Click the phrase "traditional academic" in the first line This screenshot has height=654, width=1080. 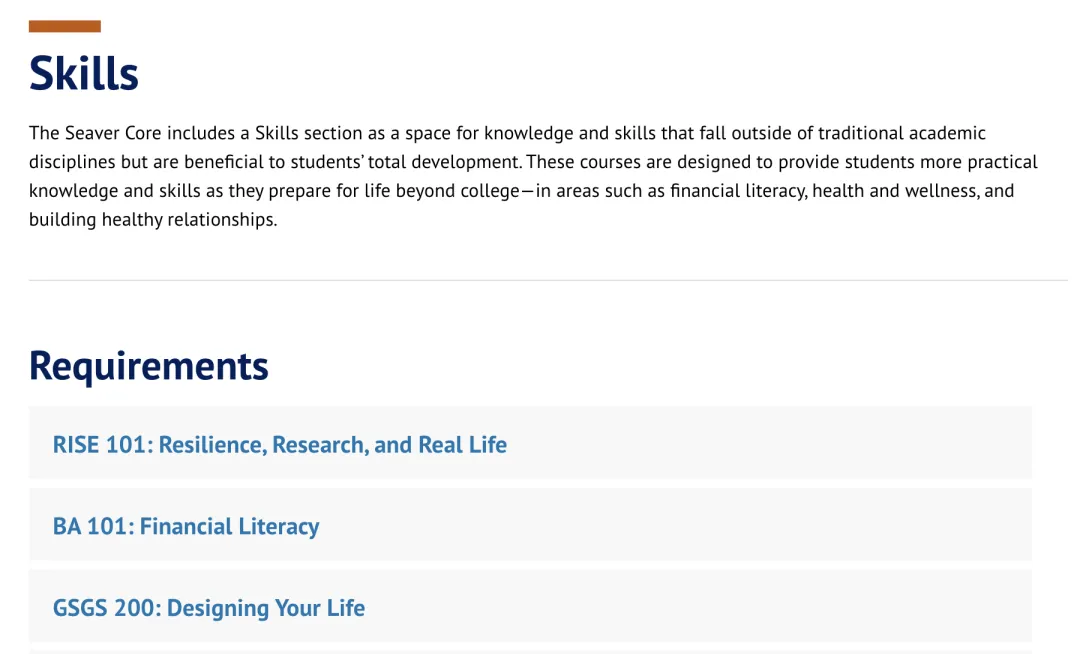tap(902, 133)
